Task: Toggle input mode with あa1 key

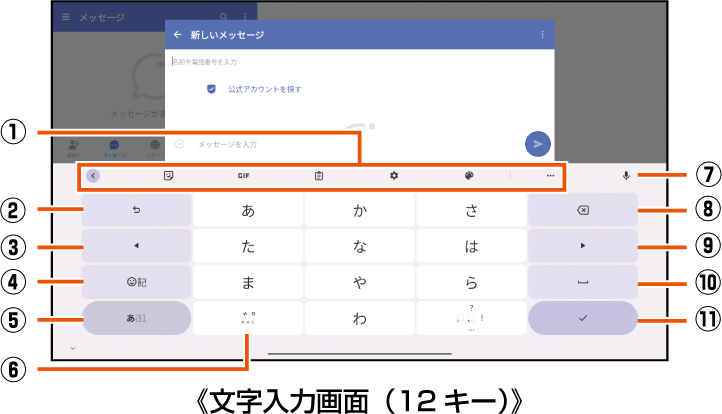Action: click(136, 318)
